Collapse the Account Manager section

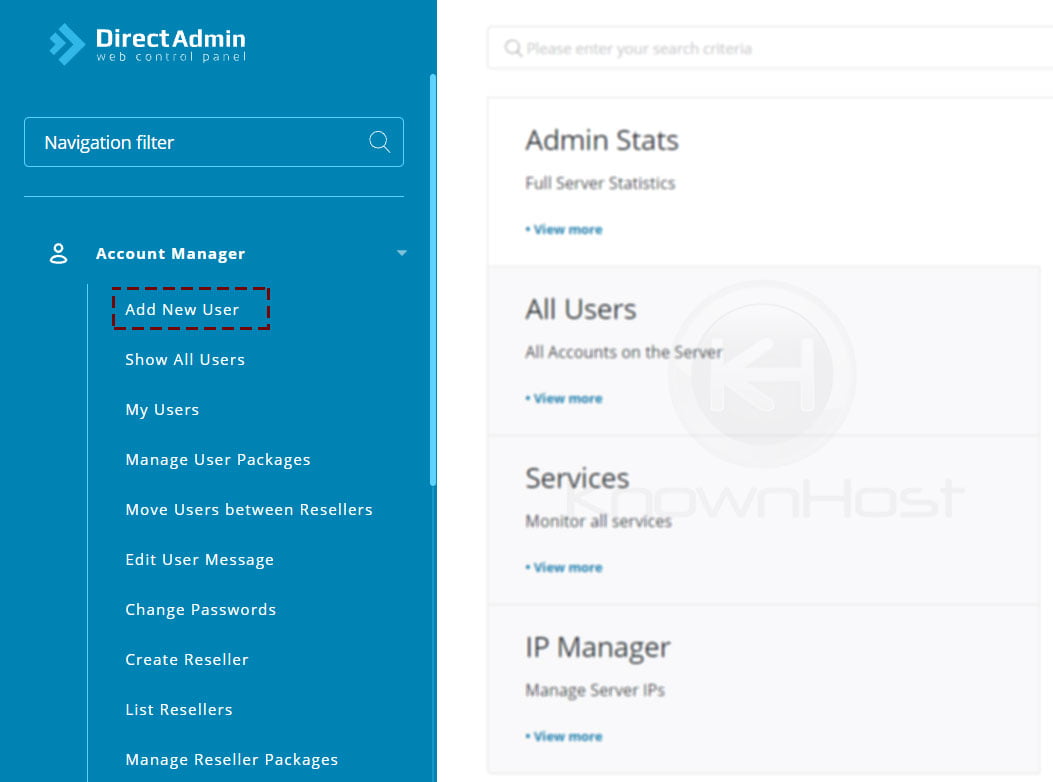(x=401, y=253)
